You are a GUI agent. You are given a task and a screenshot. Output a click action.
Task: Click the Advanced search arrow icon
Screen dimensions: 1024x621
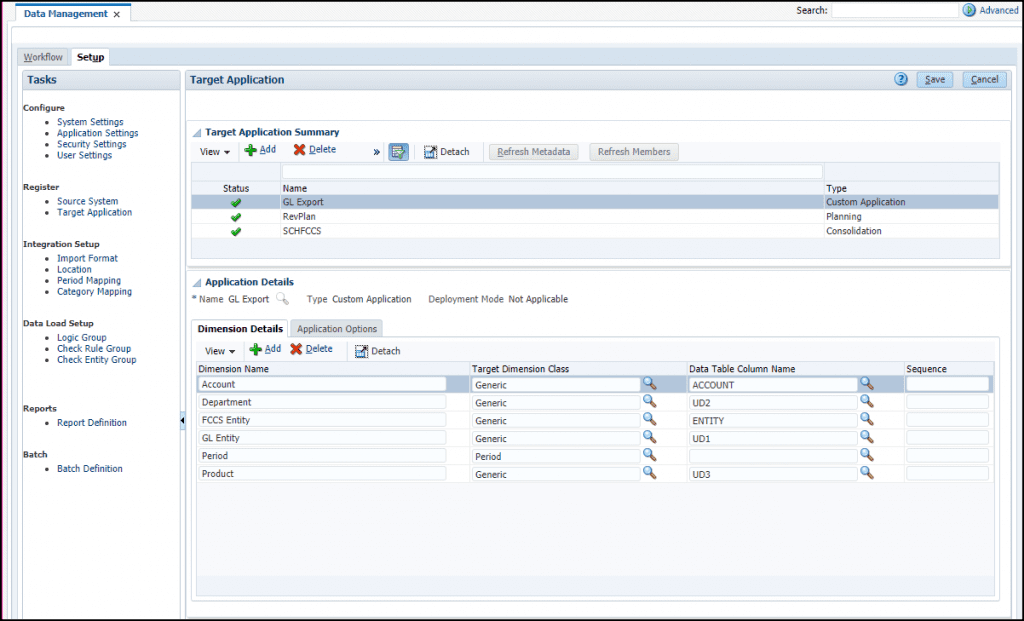coord(969,10)
